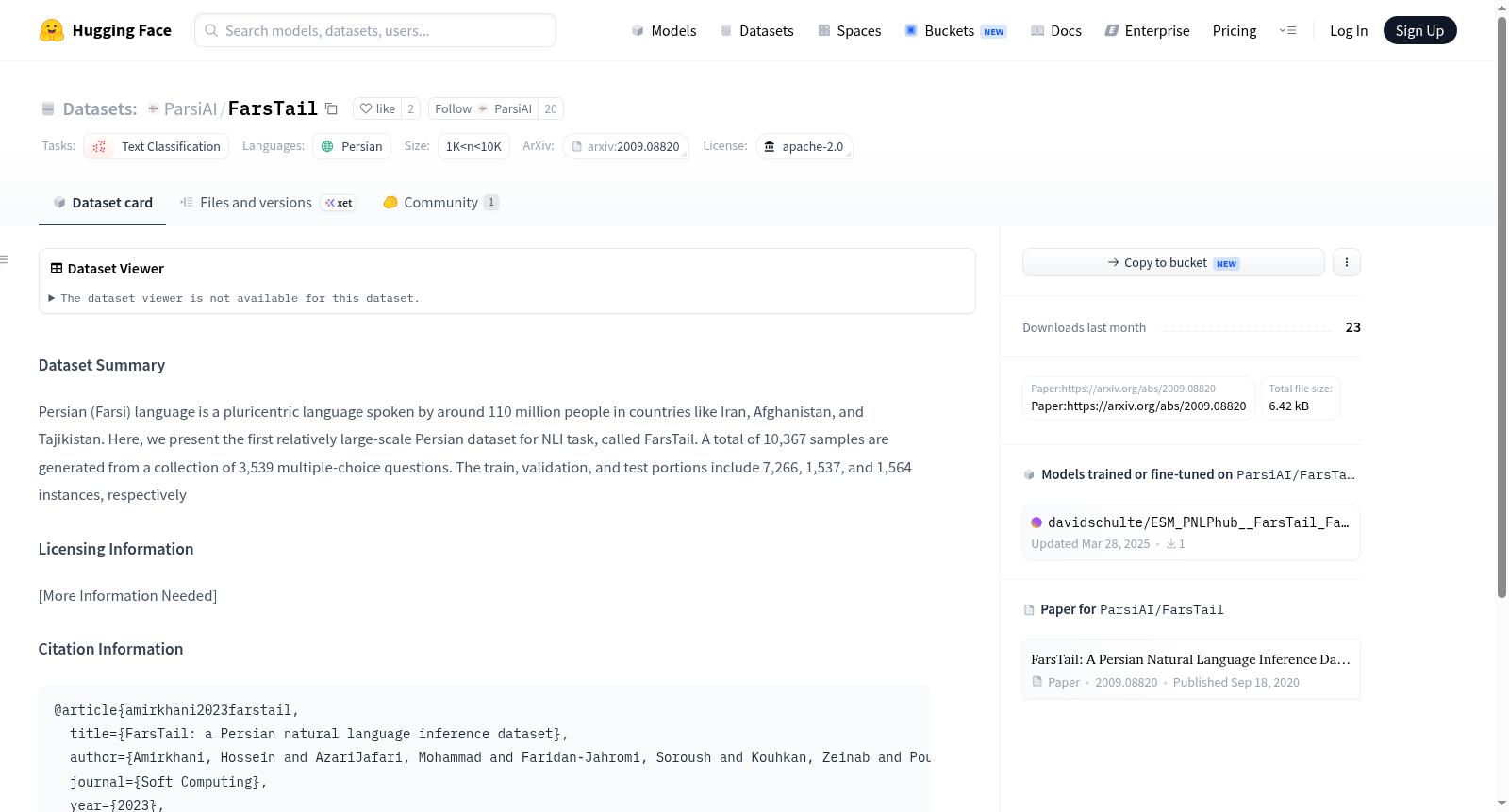Open the Docs page
This screenshot has width=1509, height=812.
1055,30
